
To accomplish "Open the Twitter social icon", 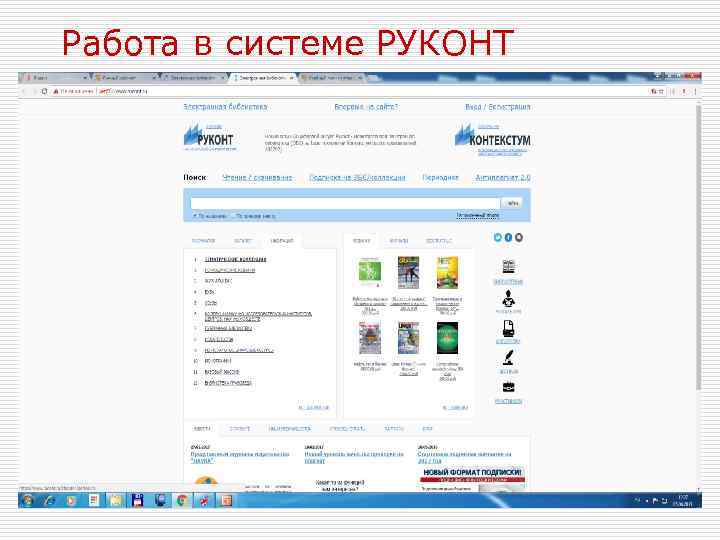I will coord(498,237).
